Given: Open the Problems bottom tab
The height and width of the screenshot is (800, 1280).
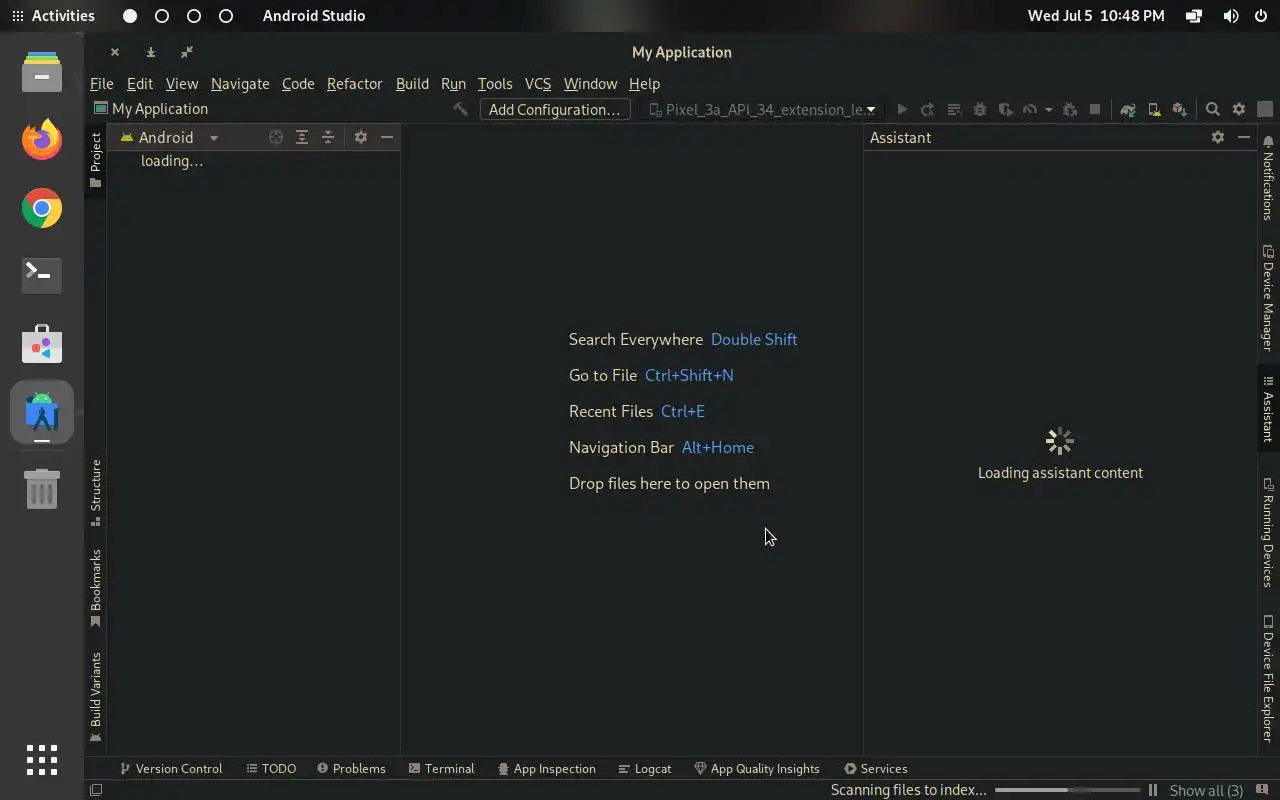Looking at the screenshot, I should point(351,768).
